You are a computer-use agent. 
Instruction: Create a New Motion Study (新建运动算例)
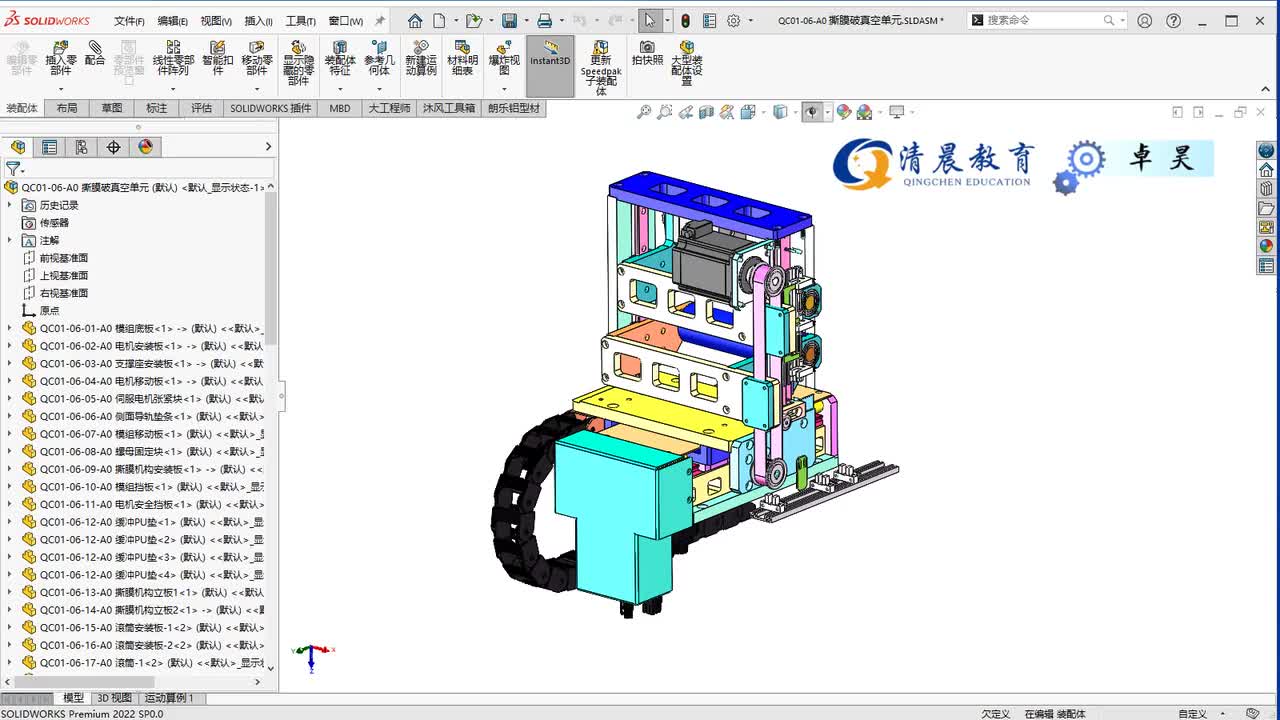[x=421, y=58]
